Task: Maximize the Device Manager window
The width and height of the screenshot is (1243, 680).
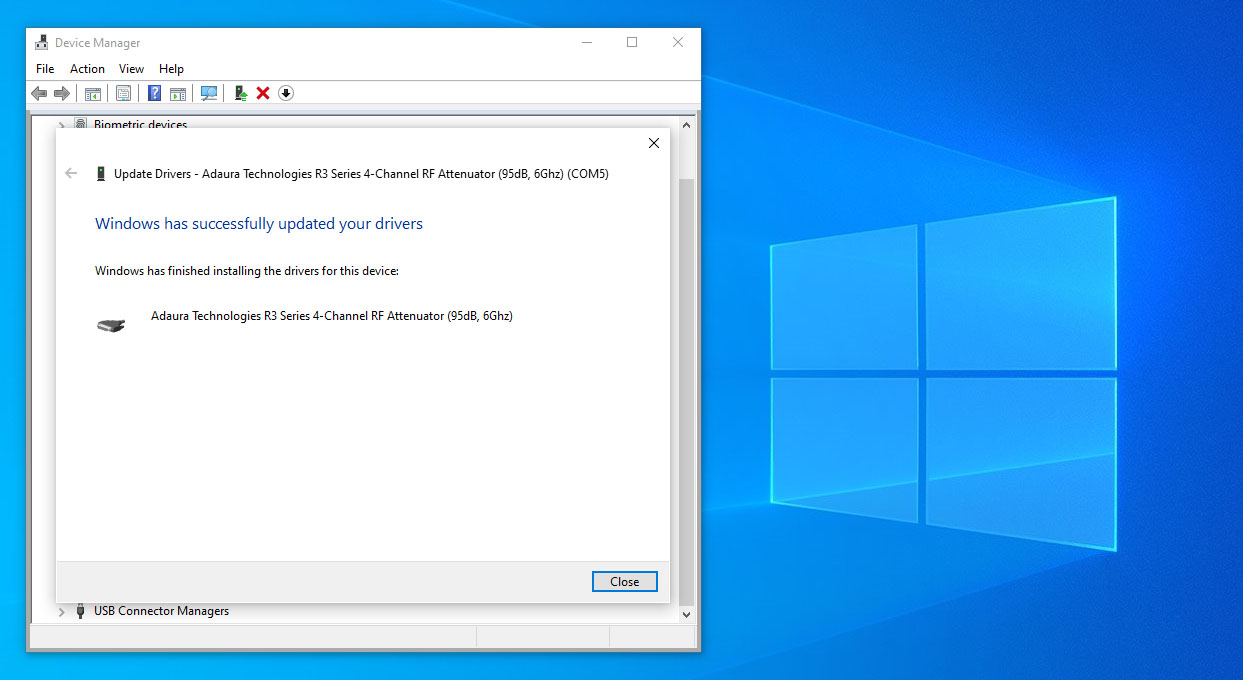Action: coord(632,42)
